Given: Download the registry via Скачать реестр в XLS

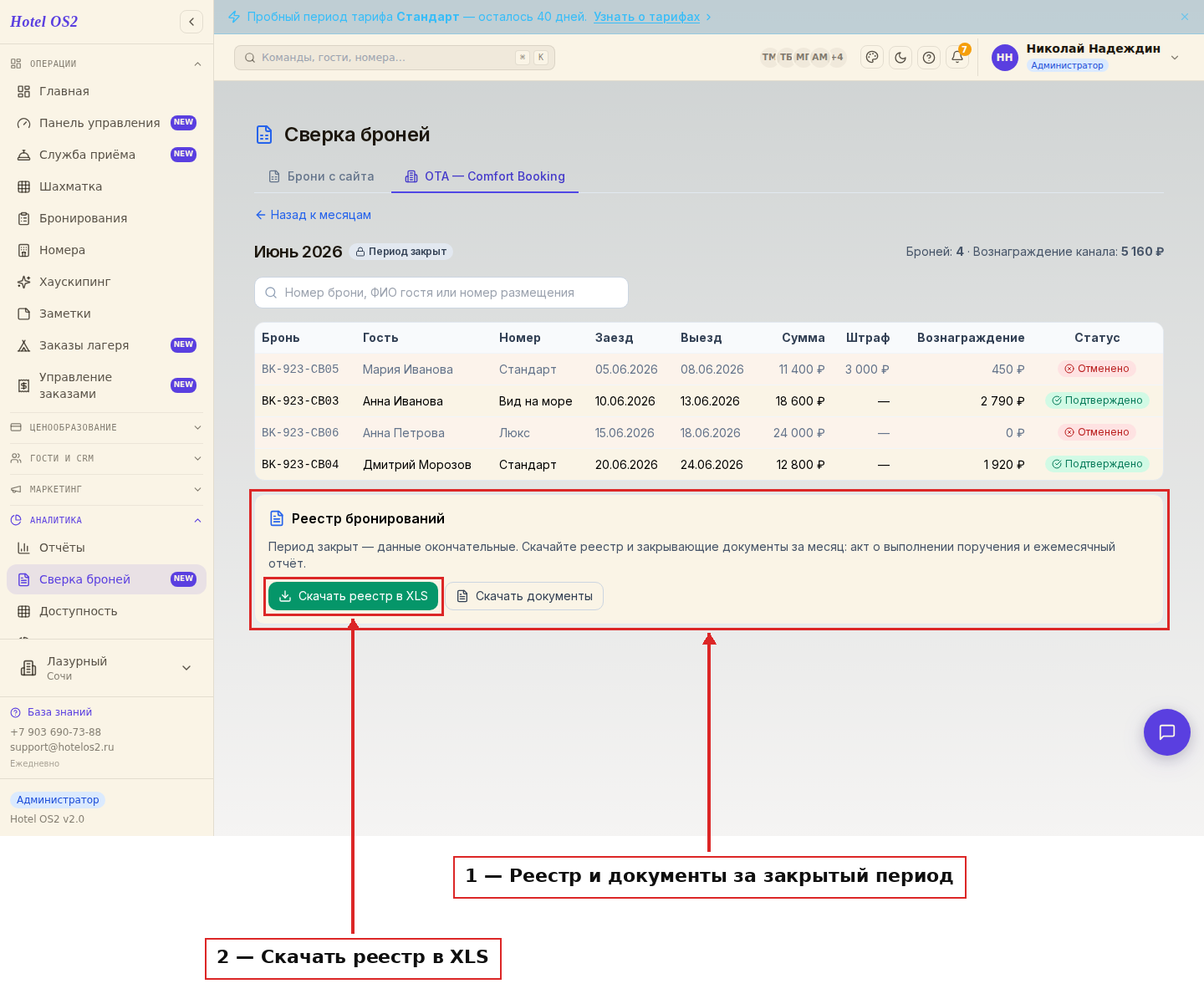Looking at the screenshot, I should 353,596.
